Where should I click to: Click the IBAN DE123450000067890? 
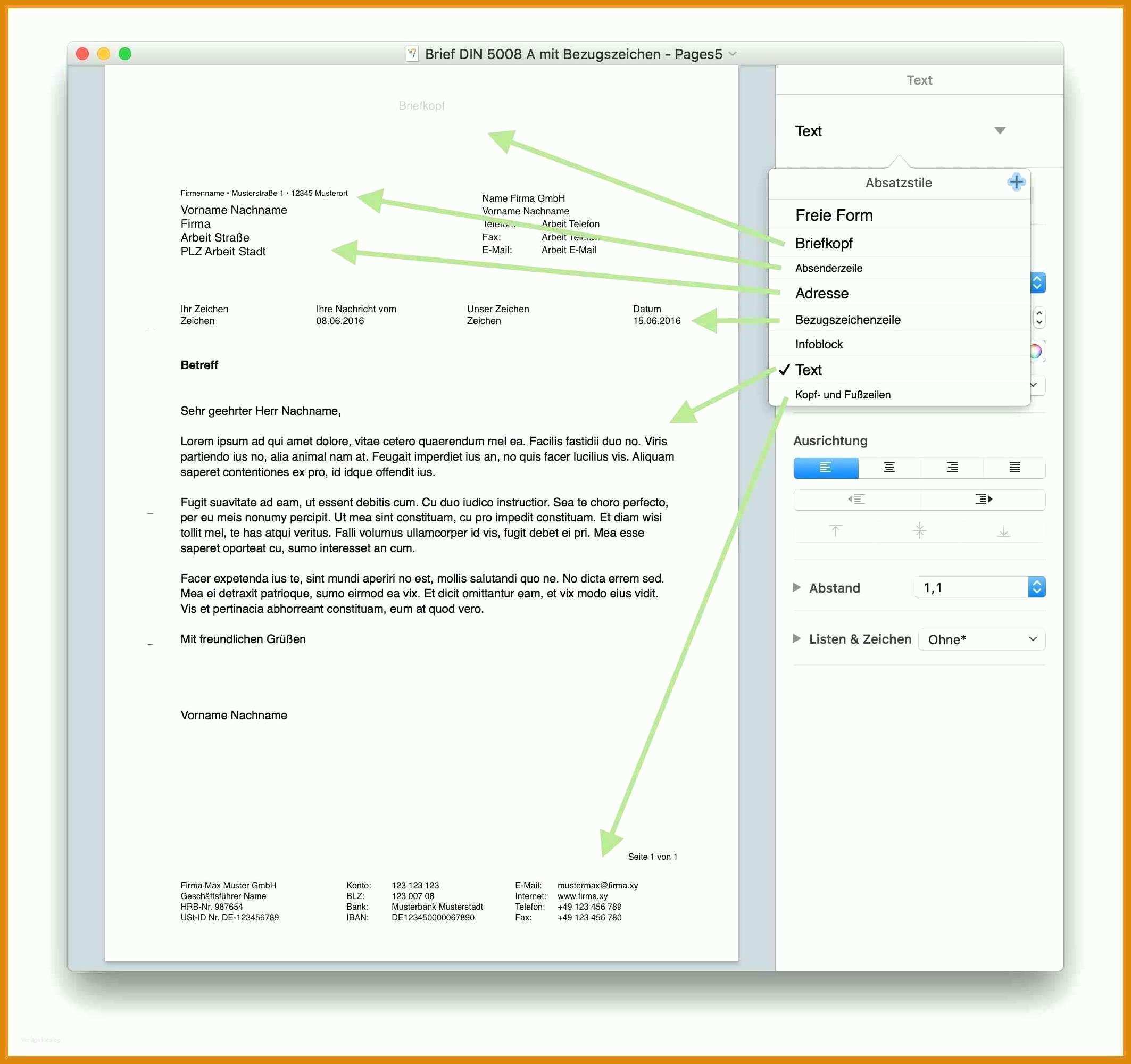point(433,917)
